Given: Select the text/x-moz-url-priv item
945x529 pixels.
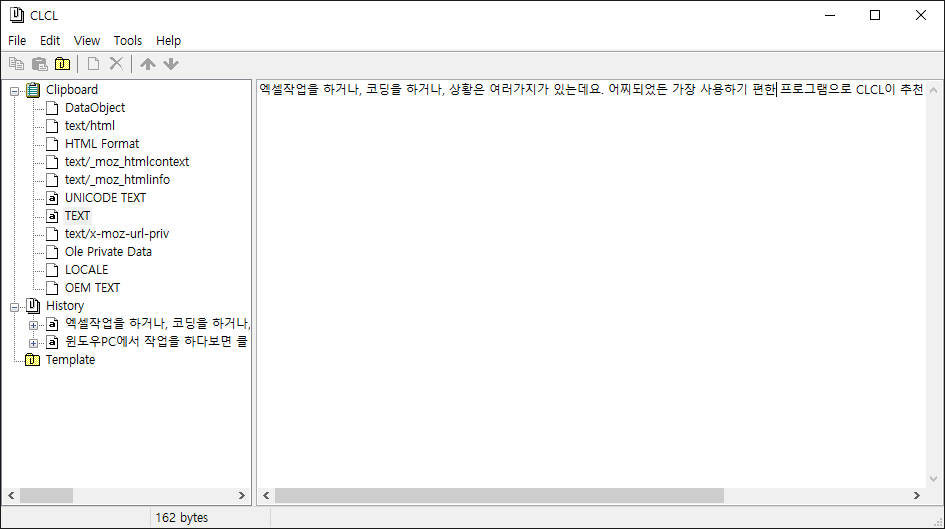Looking at the screenshot, I should (x=117, y=234).
